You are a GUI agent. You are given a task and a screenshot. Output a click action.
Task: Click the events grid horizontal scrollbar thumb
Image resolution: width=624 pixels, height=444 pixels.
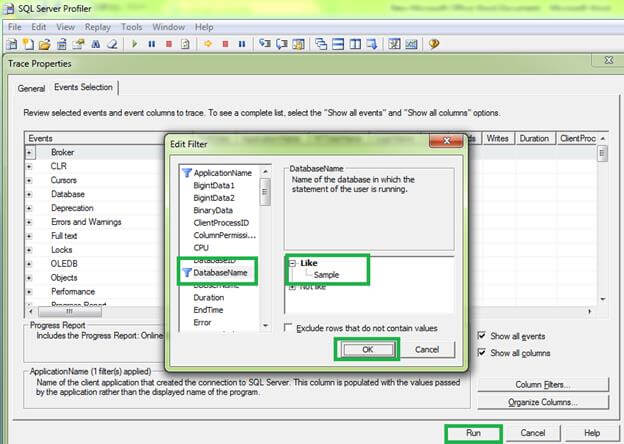click(70, 312)
